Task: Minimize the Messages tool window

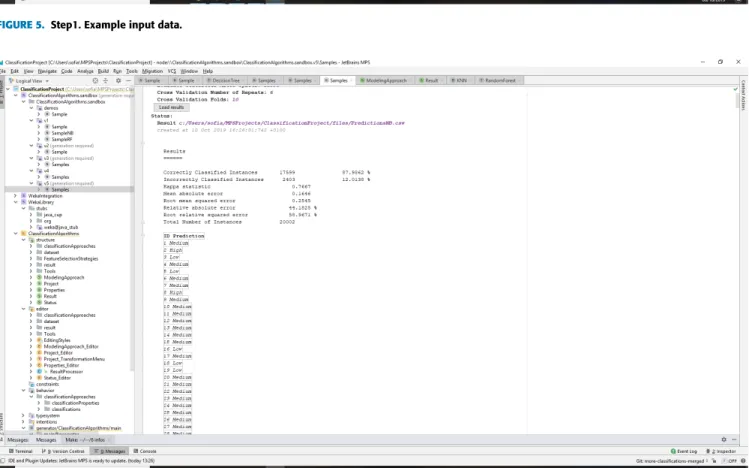Action: (734, 439)
